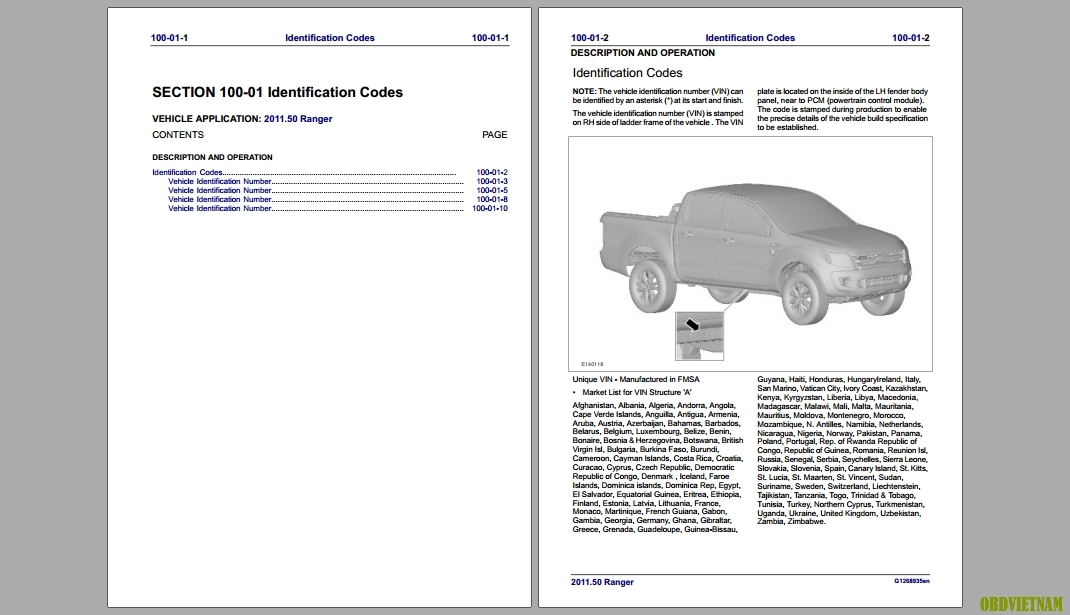
Task: Click the 2011.50 Ranger footer text
Action: click(603, 582)
